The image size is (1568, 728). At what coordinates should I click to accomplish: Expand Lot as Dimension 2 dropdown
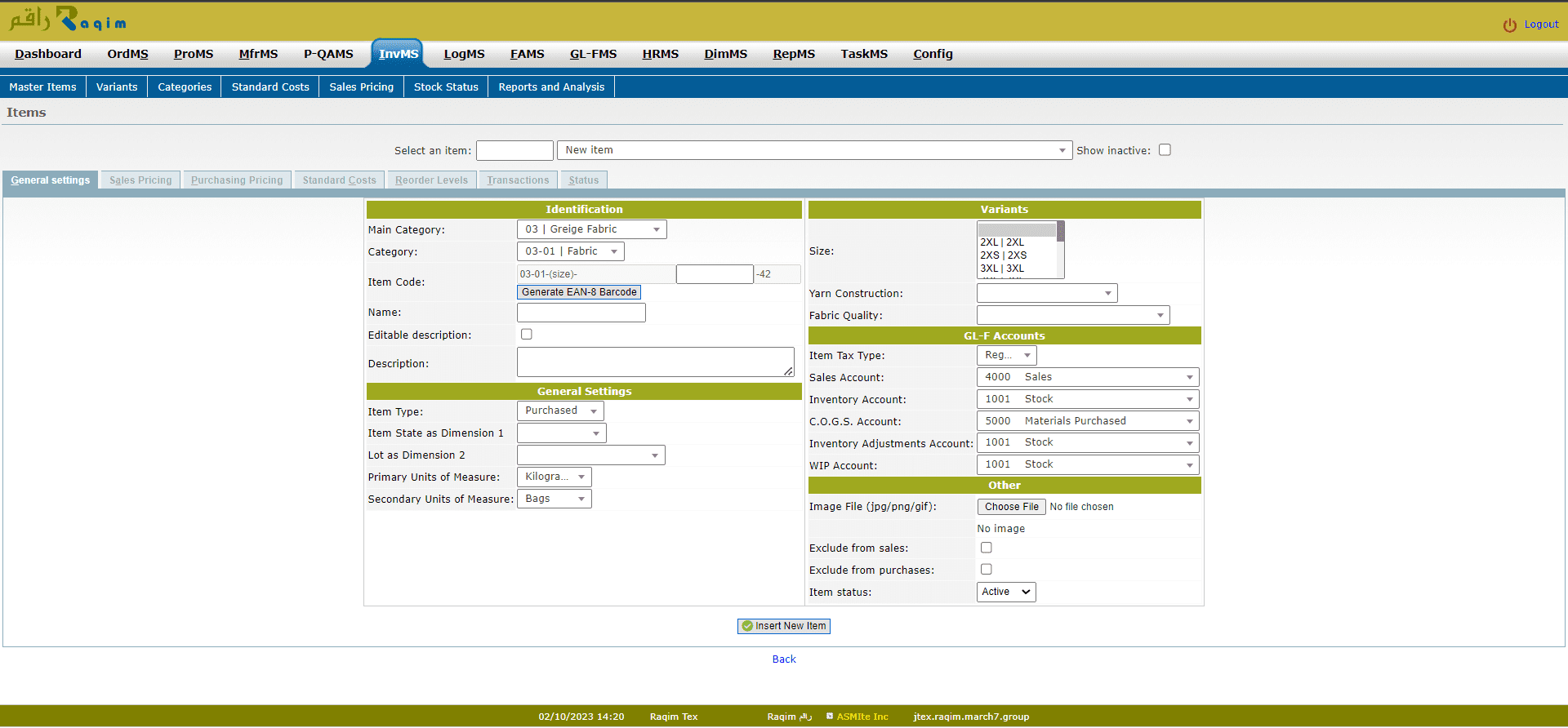pos(591,455)
